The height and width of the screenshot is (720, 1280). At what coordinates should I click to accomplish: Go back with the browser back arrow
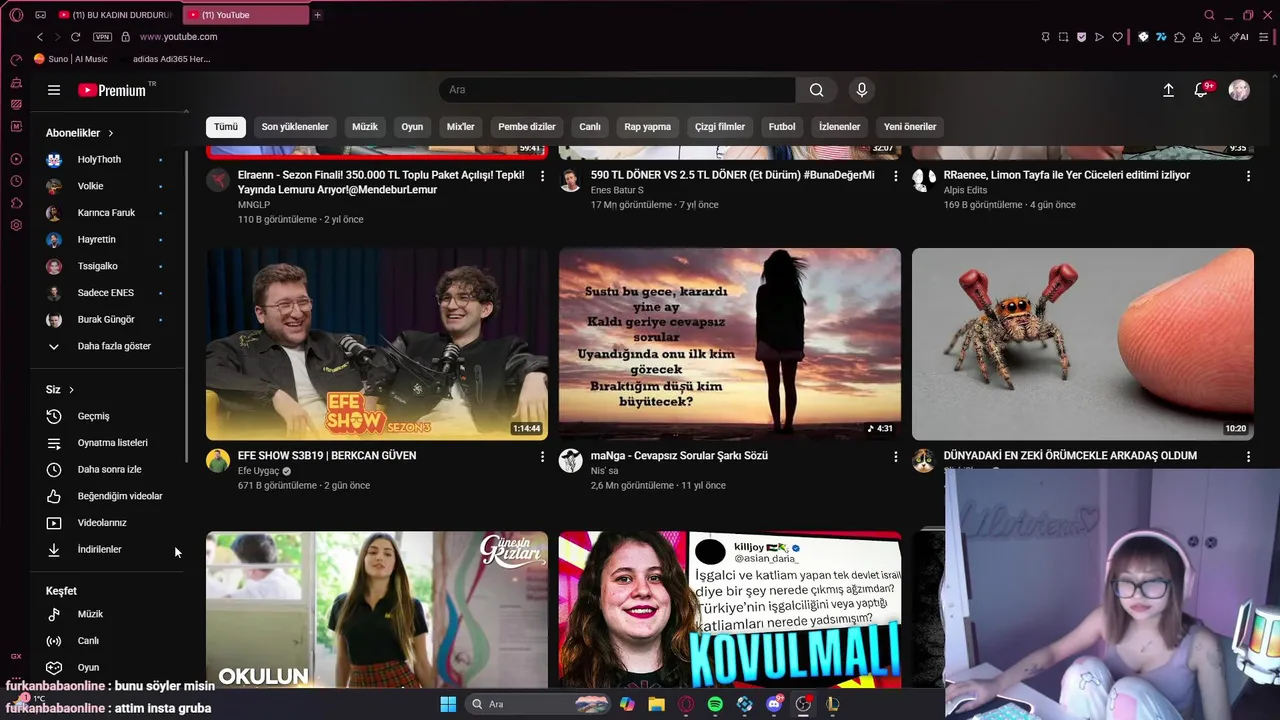40,37
